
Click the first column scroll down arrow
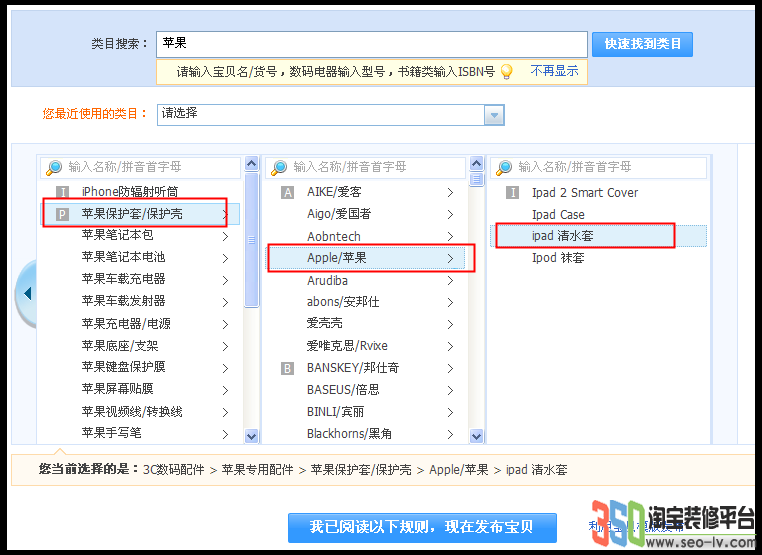251,436
